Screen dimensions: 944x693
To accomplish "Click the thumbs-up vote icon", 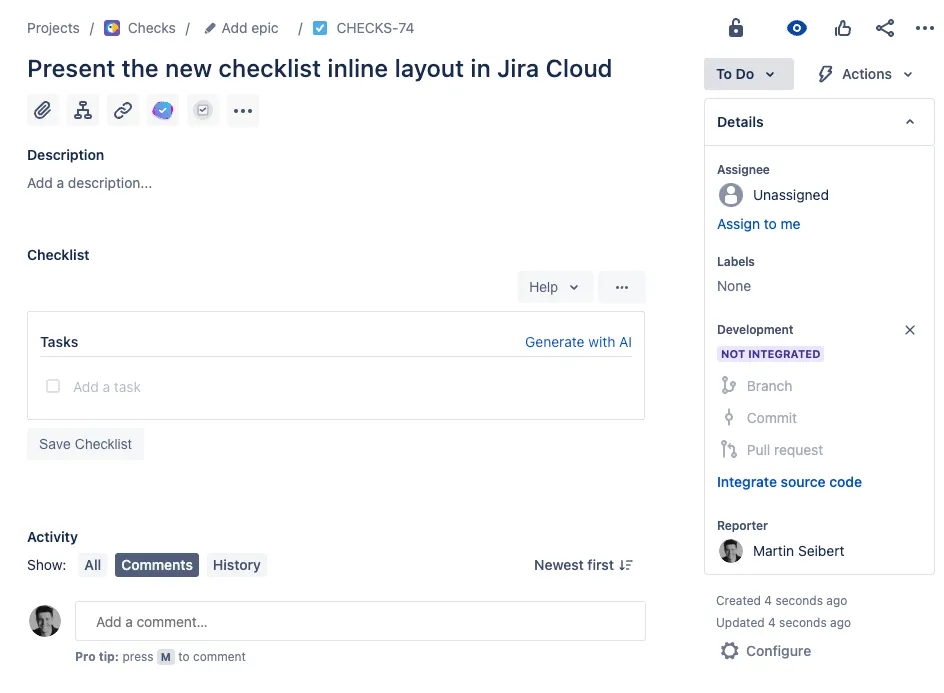I will (843, 28).
